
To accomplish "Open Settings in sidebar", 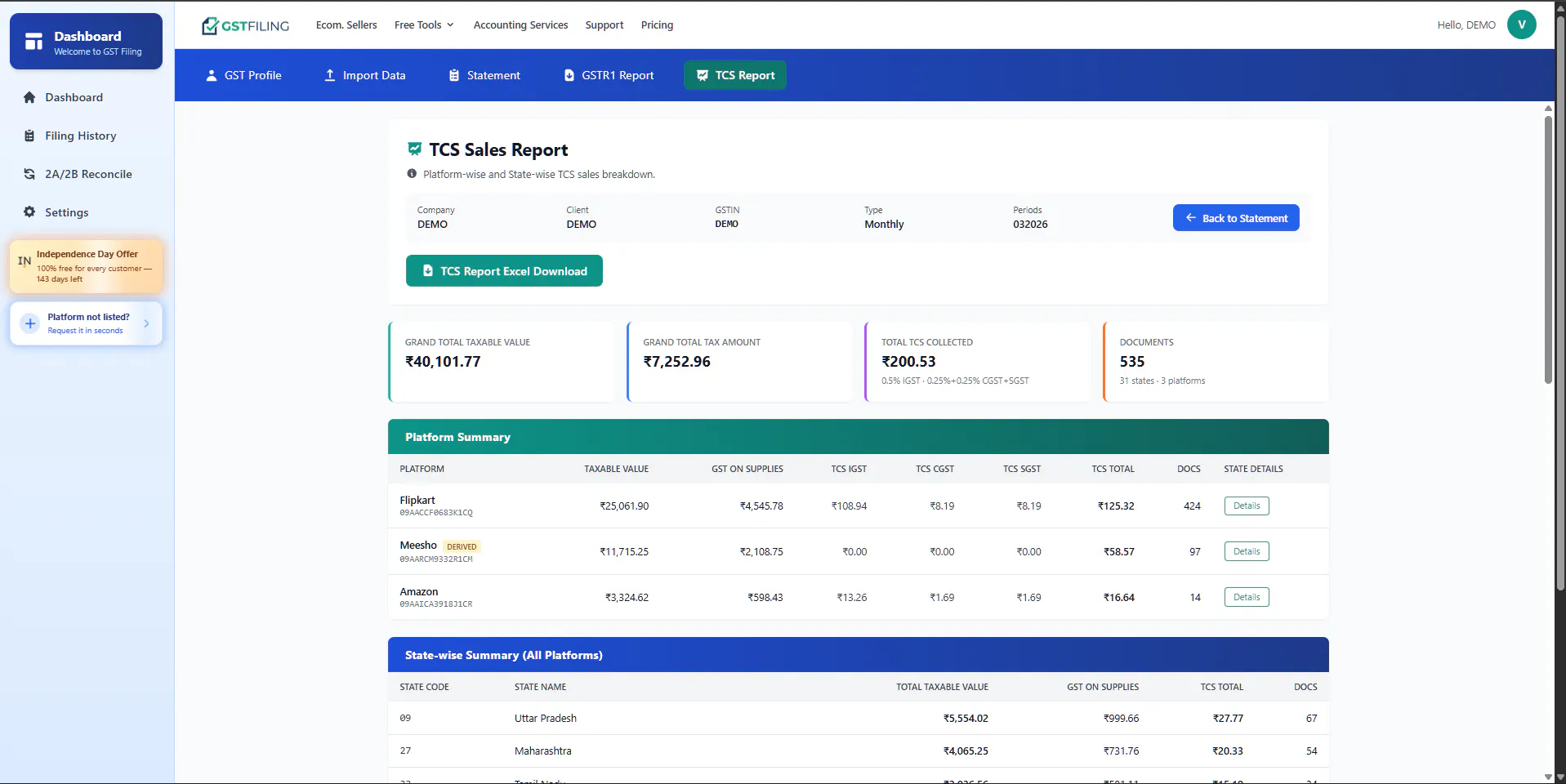I will point(87,212).
